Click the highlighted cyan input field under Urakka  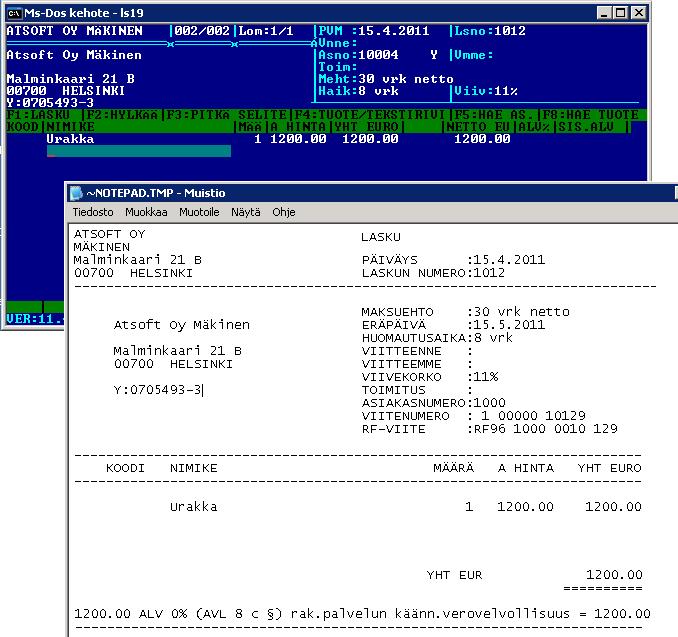(x=139, y=151)
